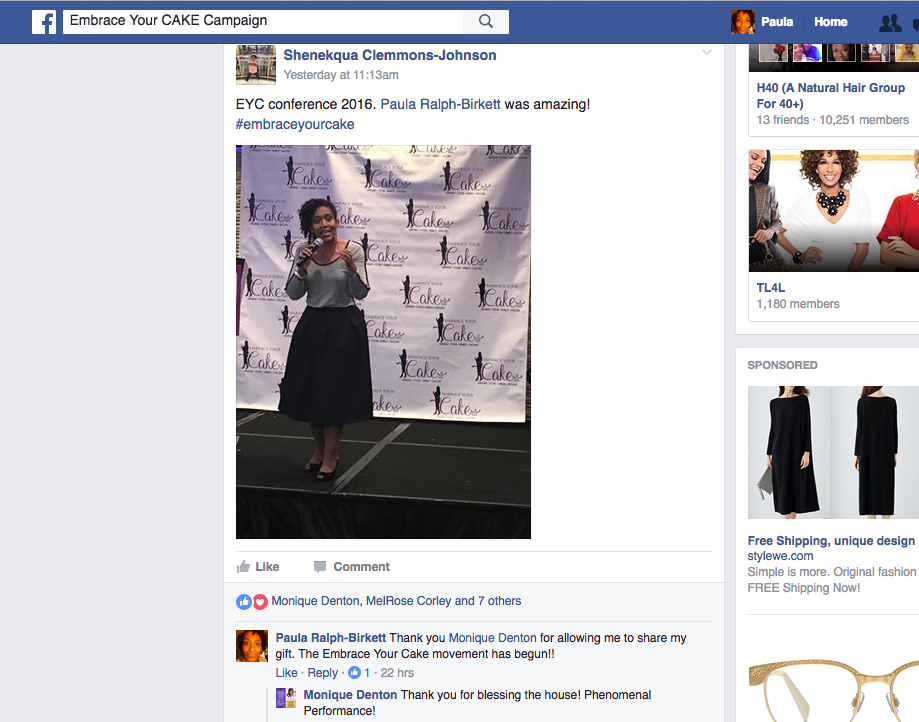
Task: Click the search field with 'Embrace Your CAKE Campaign'
Action: (x=263, y=21)
